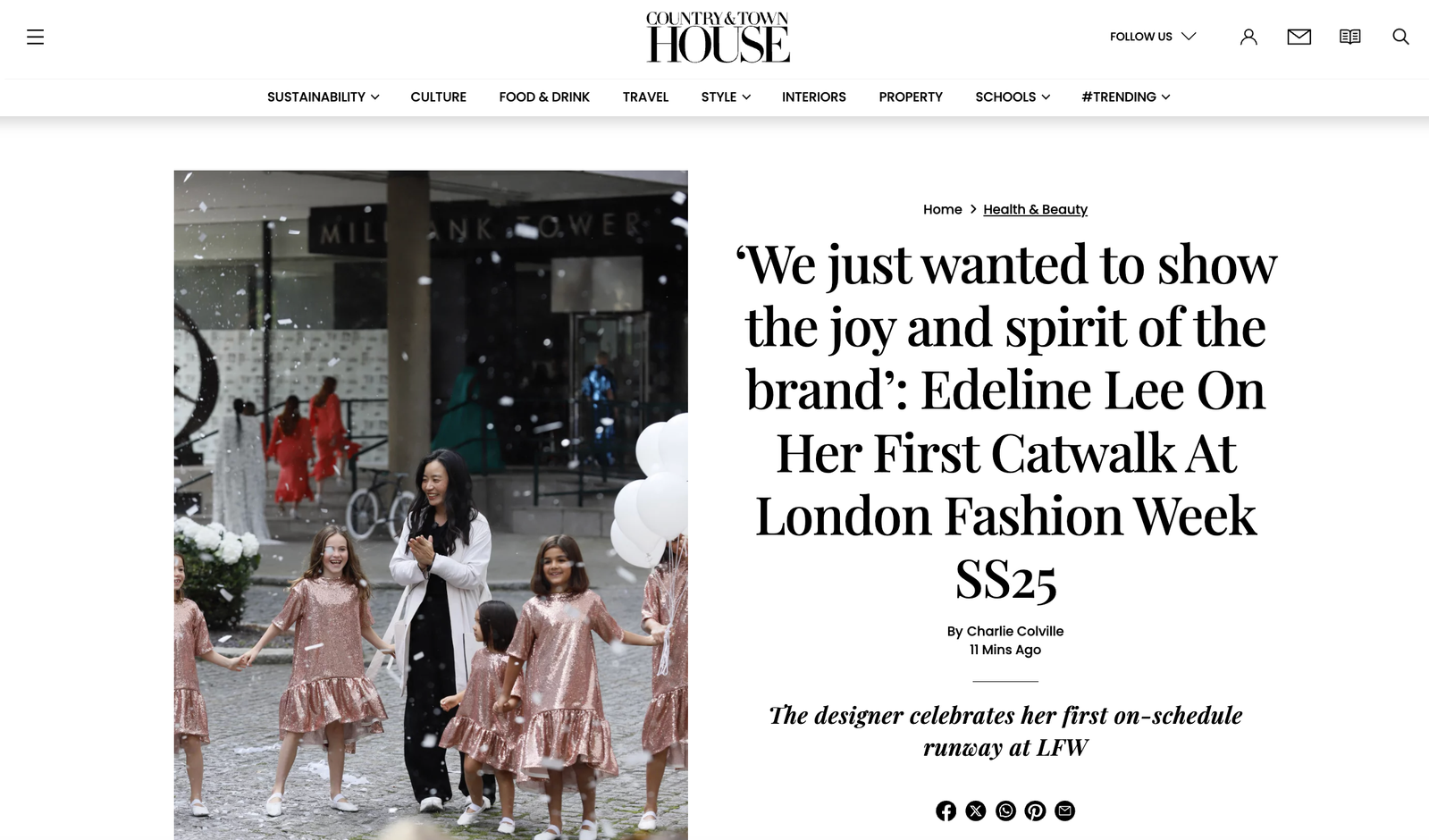Image resolution: width=1429 pixels, height=840 pixels.
Task: Open the Edeline Lee catwalk photo
Action: coord(431,505)
